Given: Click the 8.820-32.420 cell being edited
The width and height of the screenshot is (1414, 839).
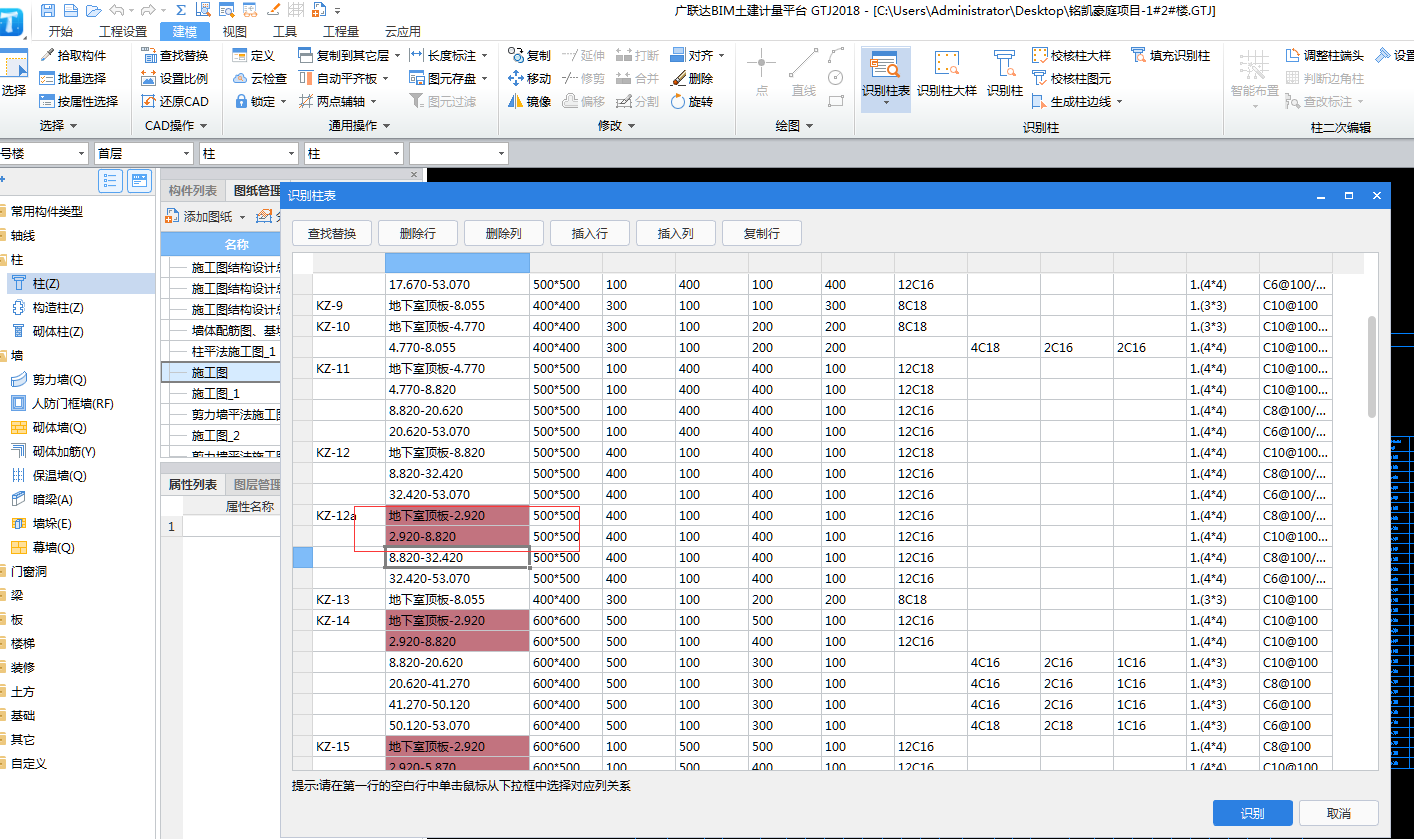Looking at the screenshot, I should (457, 558).
